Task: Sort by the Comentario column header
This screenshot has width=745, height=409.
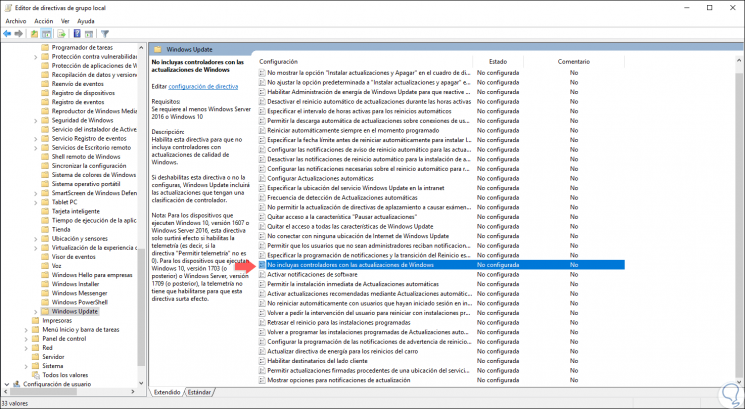Action: 574,62
